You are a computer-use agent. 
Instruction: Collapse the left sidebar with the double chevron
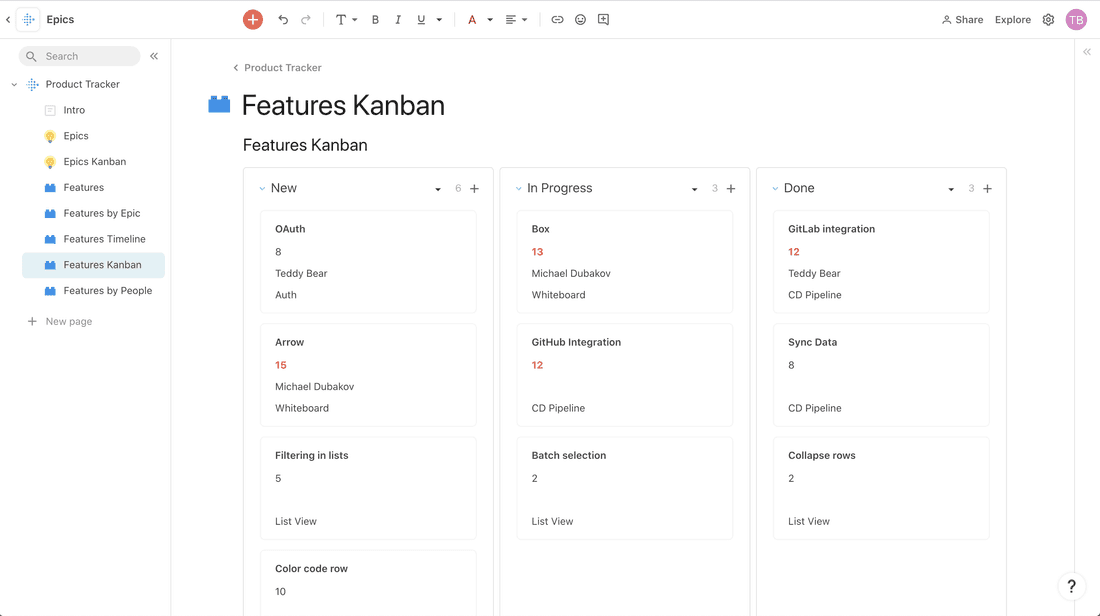tap(154, 56)
